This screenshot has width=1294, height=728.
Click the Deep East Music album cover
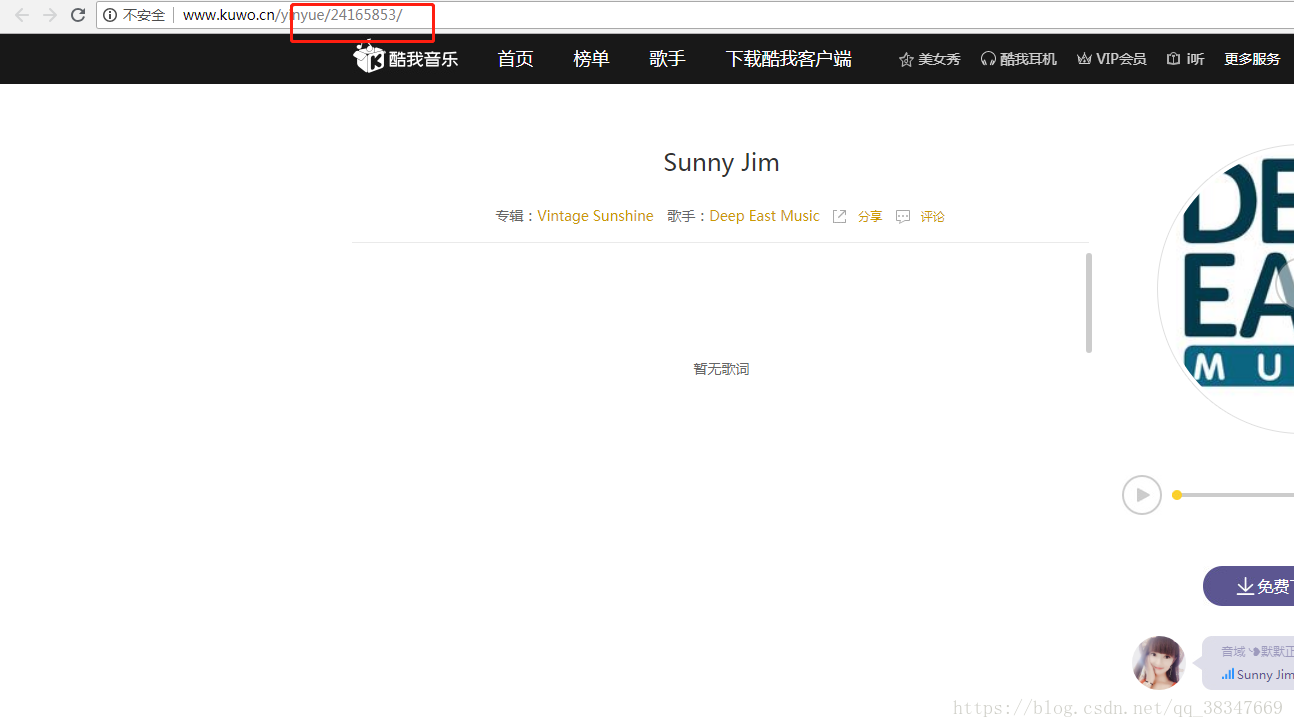pyautogui.click(x=1226, y=288)
